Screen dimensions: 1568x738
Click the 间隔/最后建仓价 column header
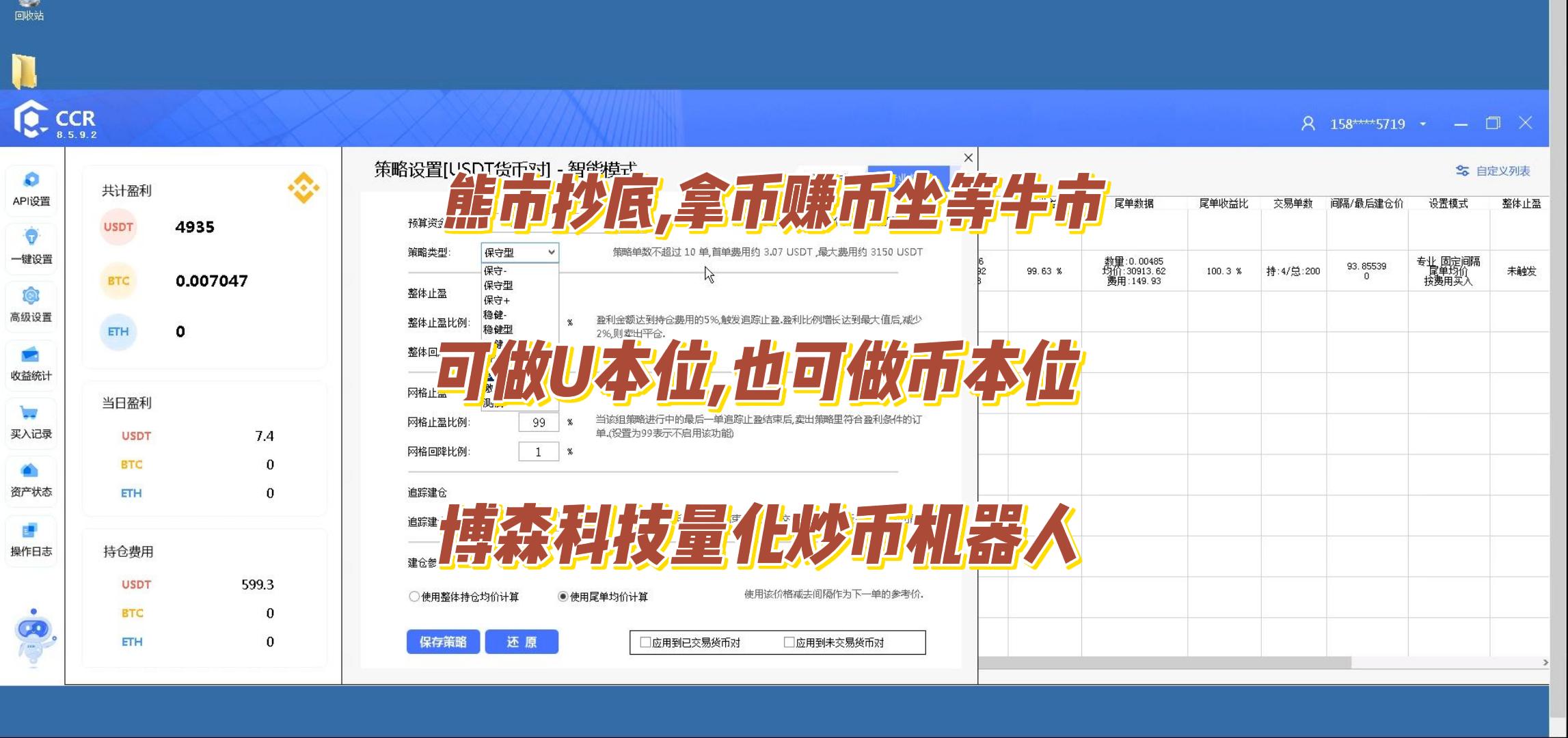1367,204
